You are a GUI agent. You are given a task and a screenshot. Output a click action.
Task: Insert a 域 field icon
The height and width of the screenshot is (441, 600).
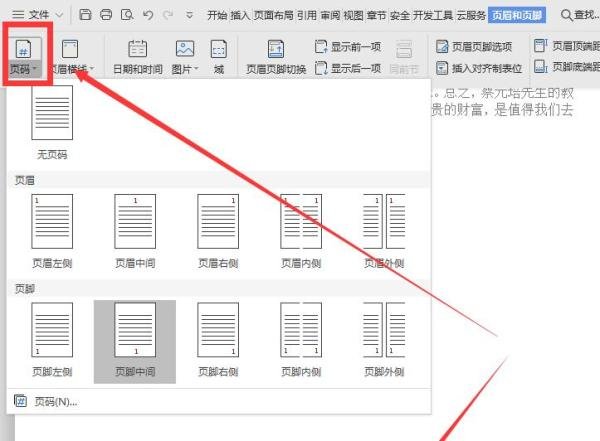coord(218,49)
